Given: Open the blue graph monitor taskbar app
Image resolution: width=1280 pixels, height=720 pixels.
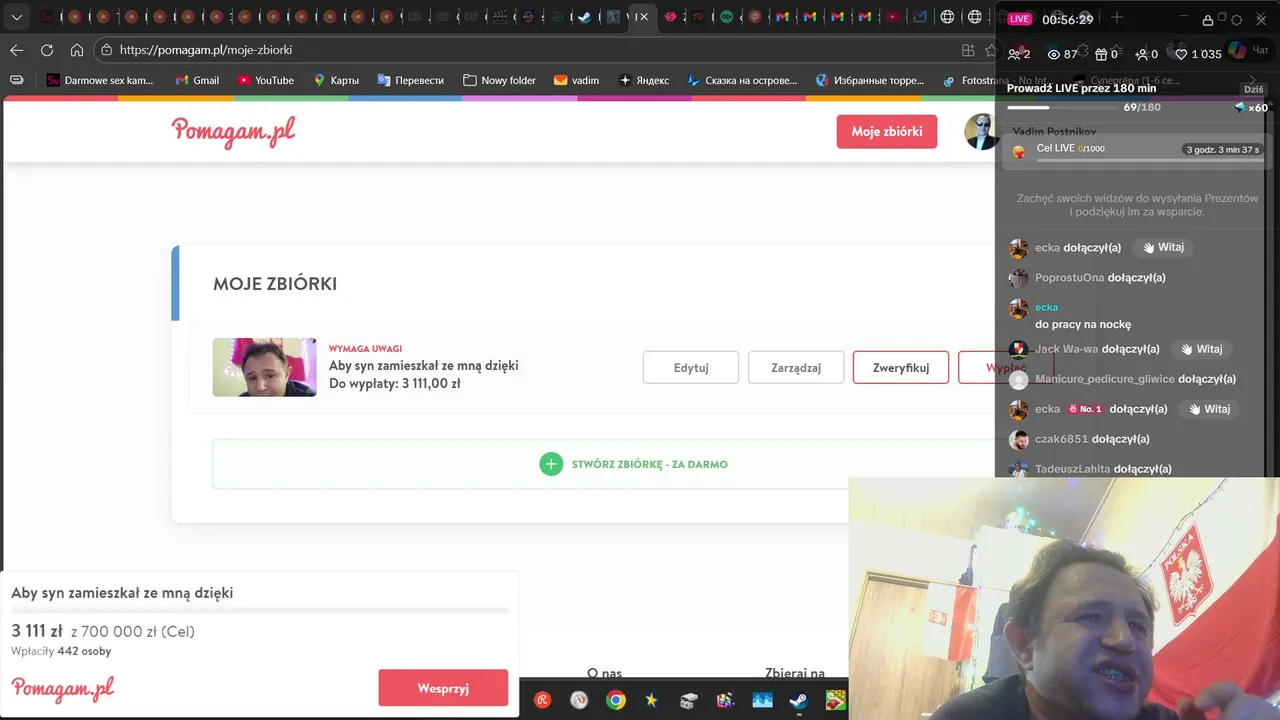Looking at the screenshot, I should click(x=762, y=700).
